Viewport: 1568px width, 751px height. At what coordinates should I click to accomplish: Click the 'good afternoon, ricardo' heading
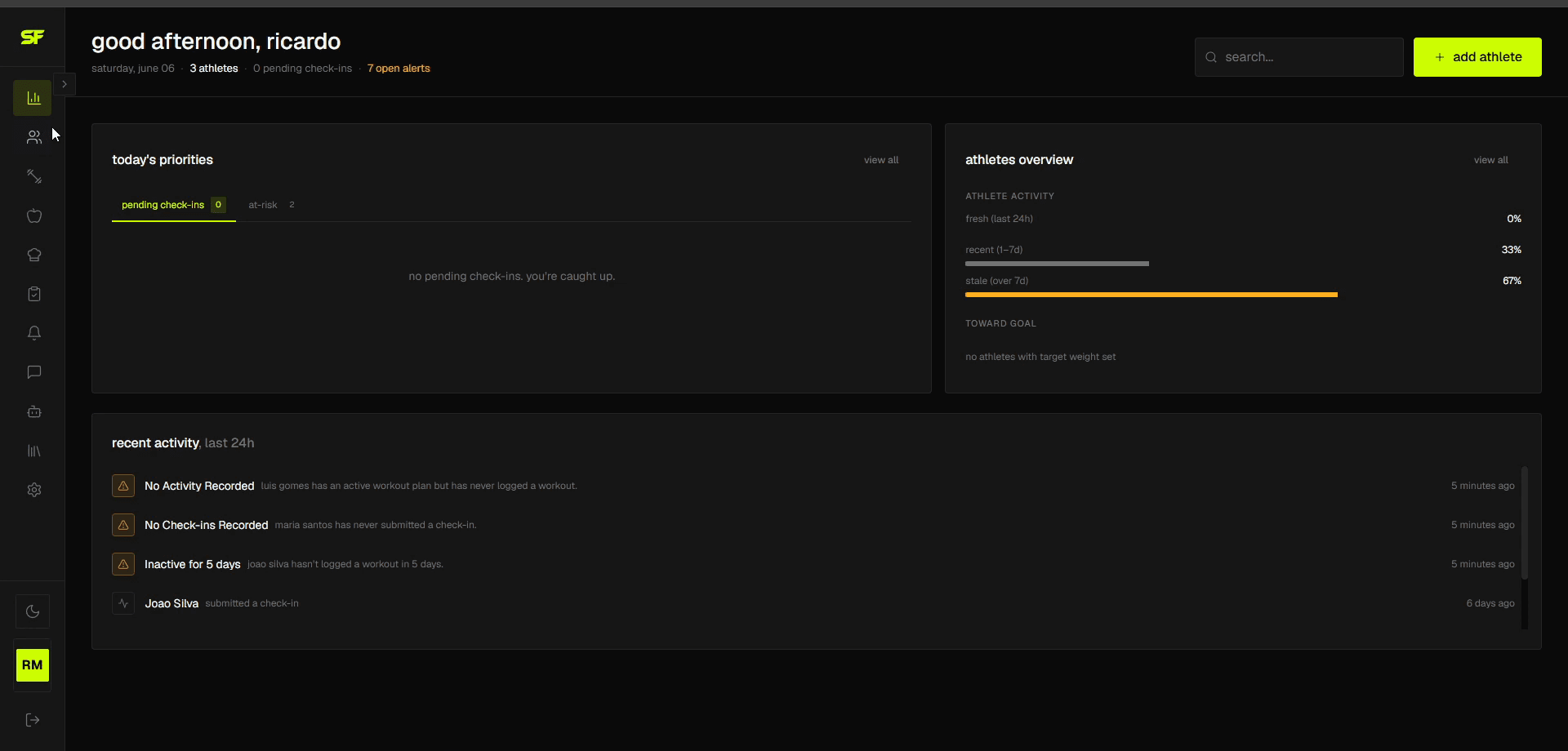pyautogui.click(x=216, y=42)
